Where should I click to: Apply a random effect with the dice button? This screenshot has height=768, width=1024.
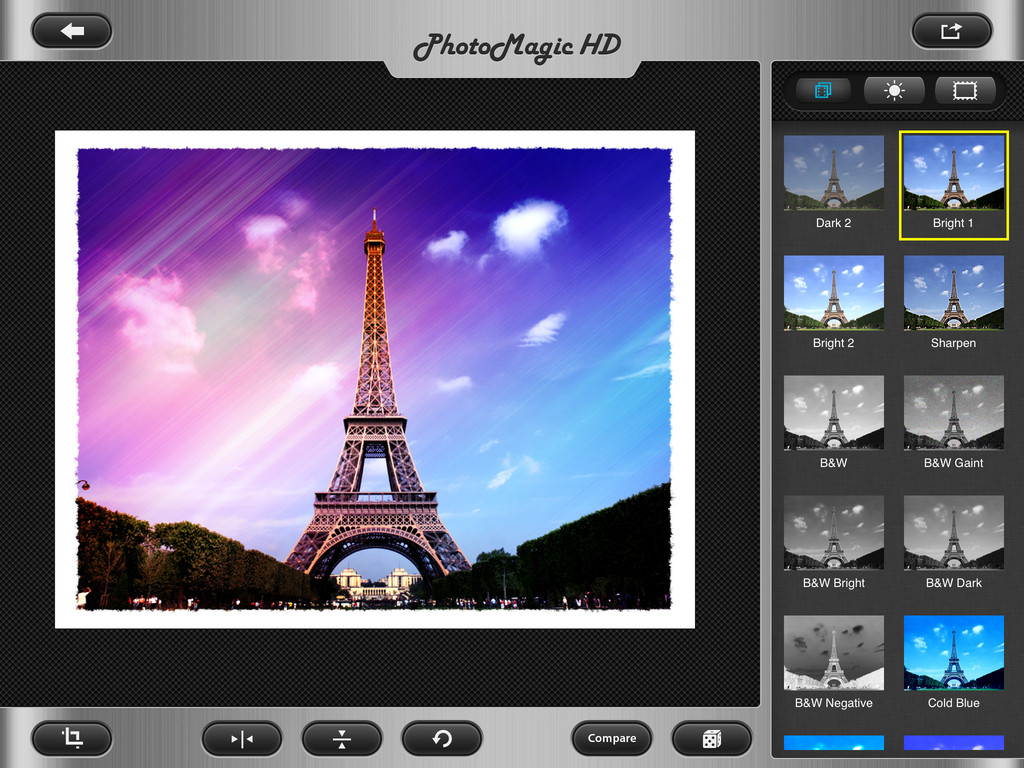711,739
